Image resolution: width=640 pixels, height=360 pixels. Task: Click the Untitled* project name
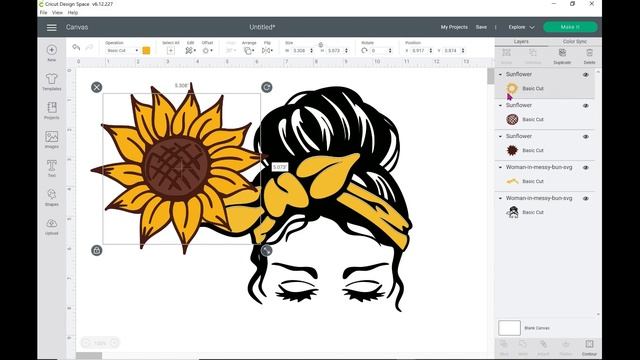point(262,27)
